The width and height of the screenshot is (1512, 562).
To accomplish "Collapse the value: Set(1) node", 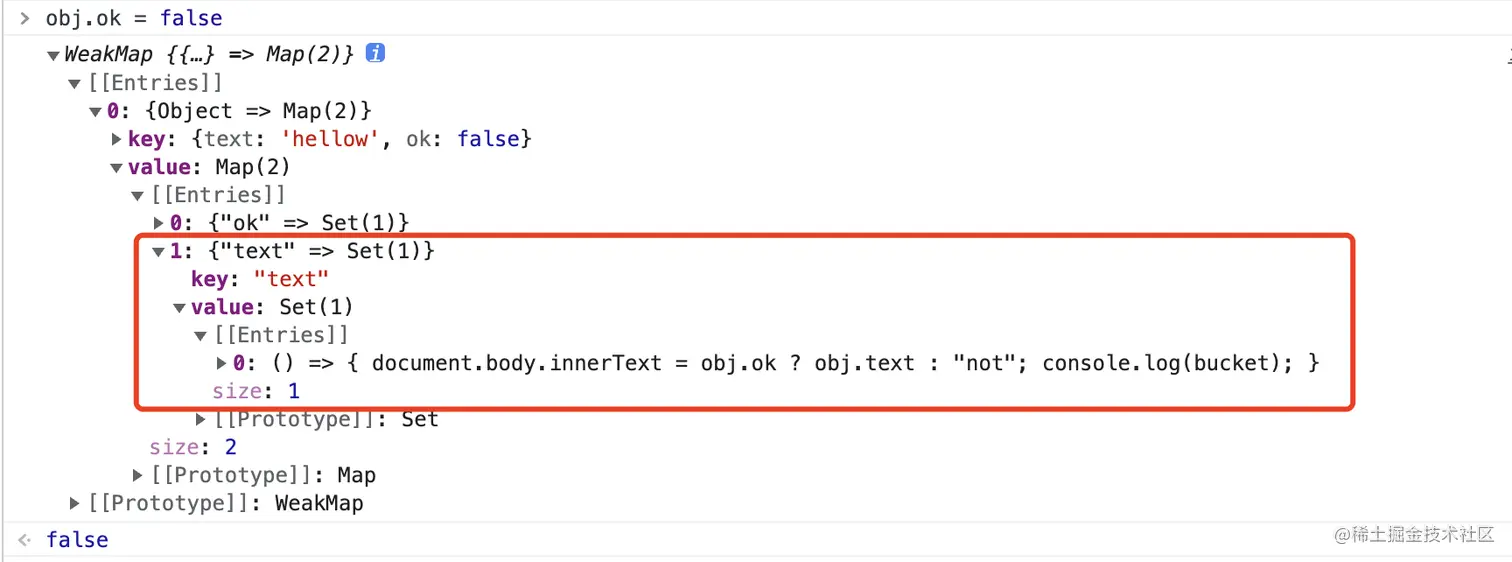I will point(180,307).
